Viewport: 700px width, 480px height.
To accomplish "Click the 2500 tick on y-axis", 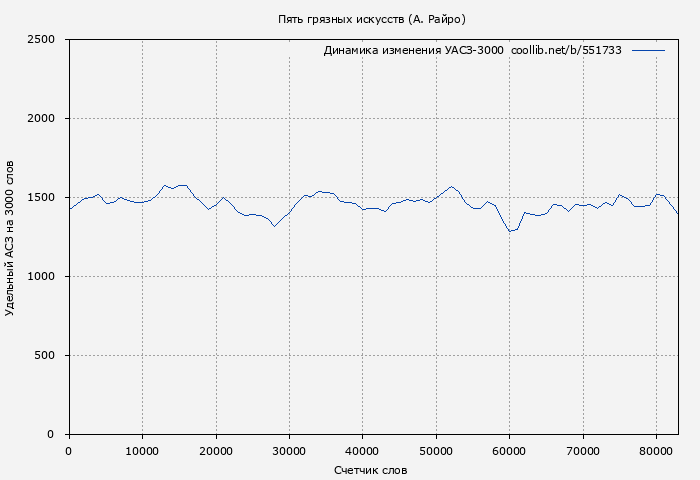I will (47, 40).
